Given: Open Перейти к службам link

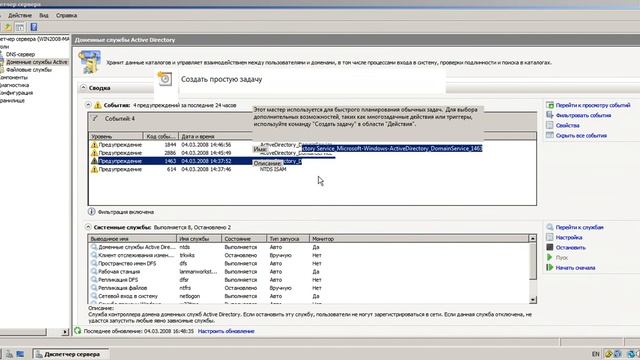Looking at the screenshot, I should (x=579, y=227).
